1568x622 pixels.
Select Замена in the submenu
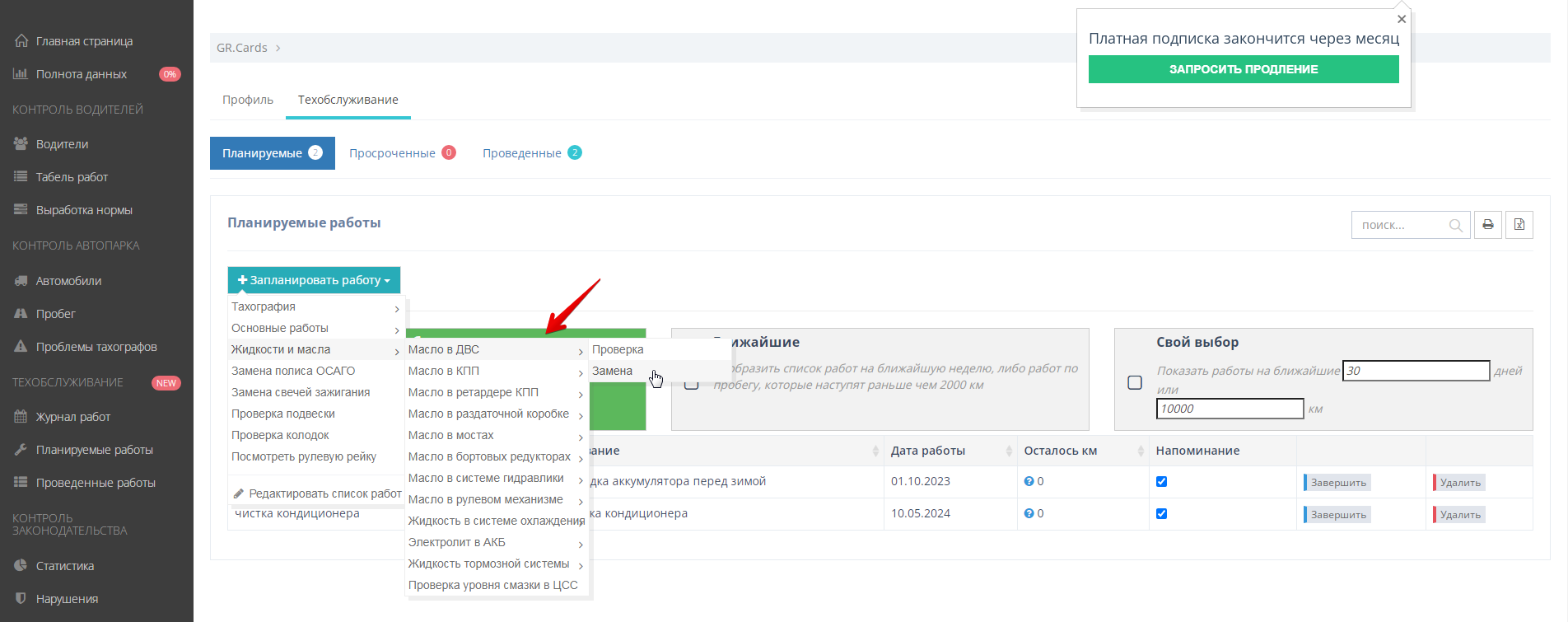(x=660, y=371)
